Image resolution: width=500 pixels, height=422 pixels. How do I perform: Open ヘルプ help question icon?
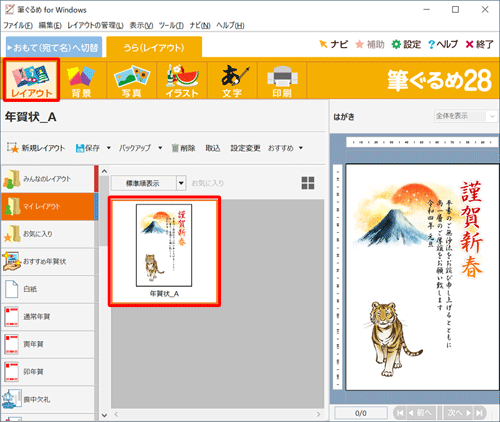[x=443, y=44]
